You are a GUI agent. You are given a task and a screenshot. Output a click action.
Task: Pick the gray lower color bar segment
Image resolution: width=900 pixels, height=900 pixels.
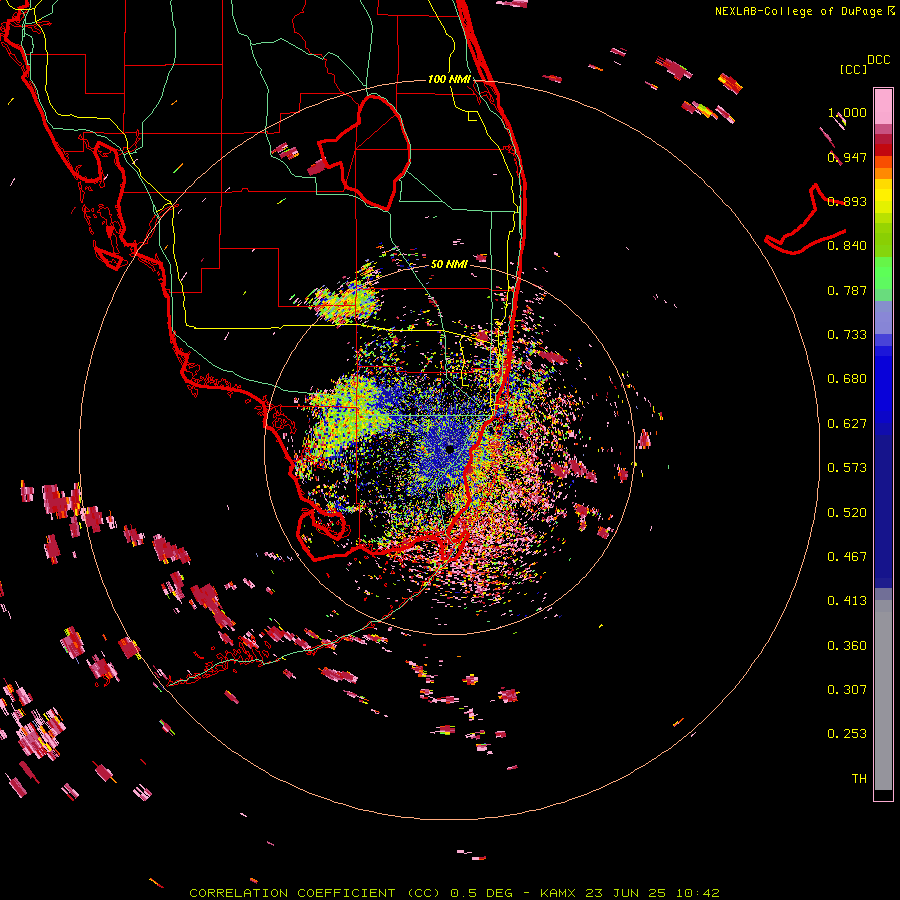pos(883,695)
